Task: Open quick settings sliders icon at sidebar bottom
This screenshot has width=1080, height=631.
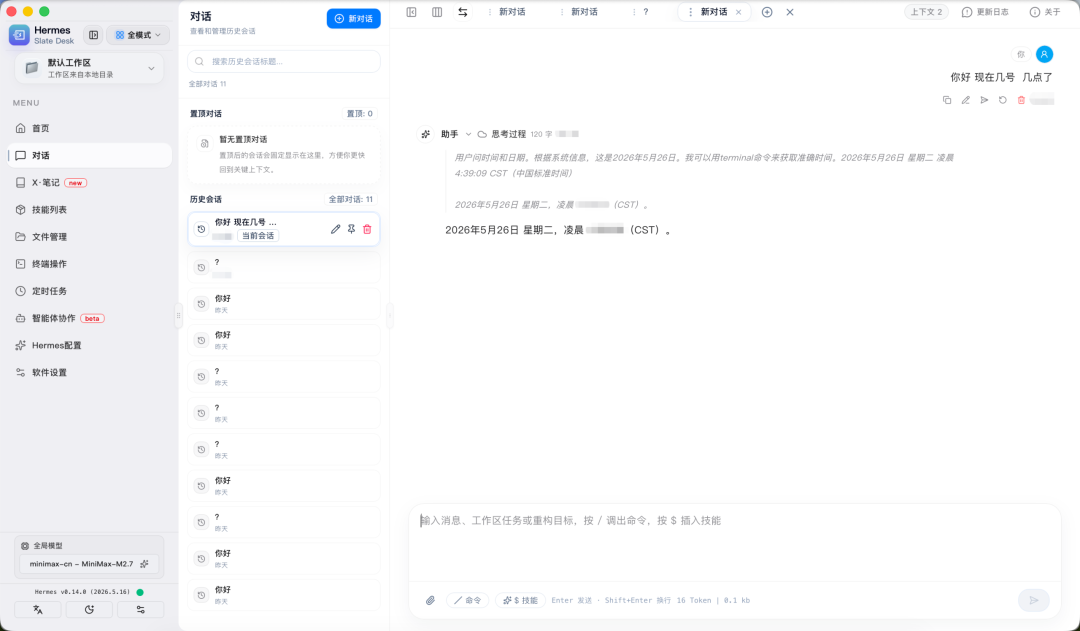Action: coord(141,610)
